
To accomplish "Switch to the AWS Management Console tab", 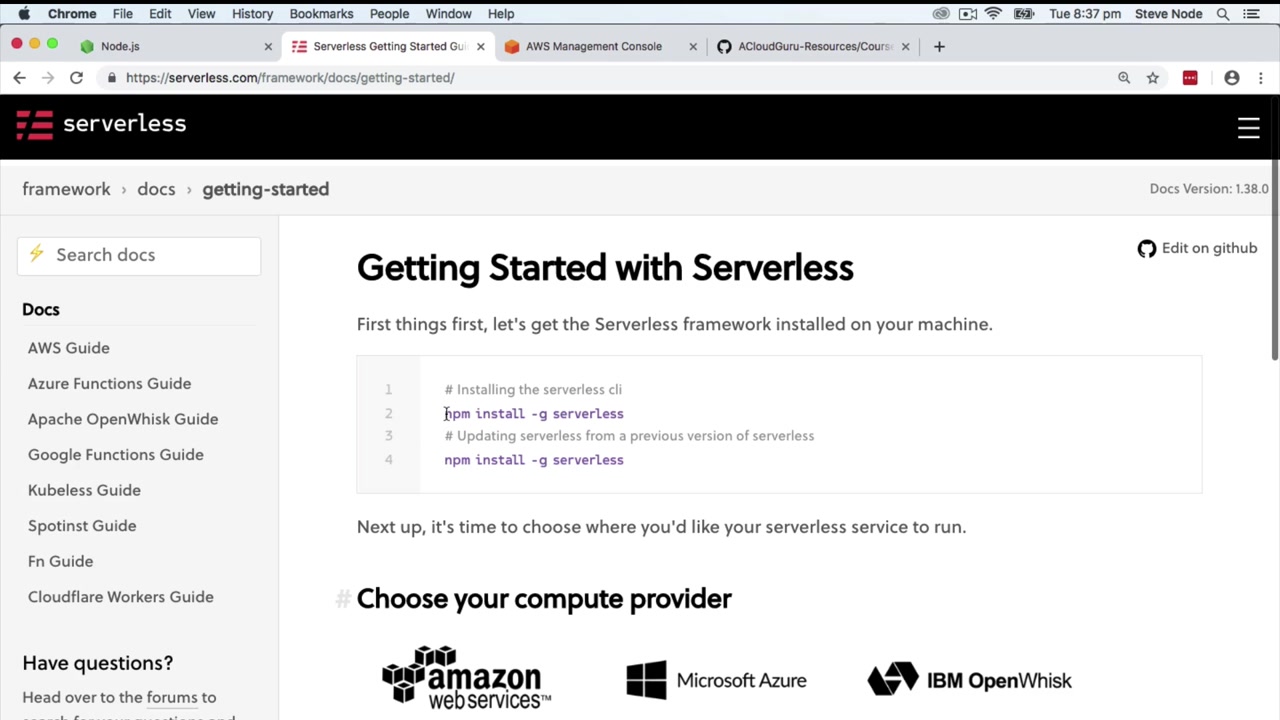I will (x=593, y=46).
